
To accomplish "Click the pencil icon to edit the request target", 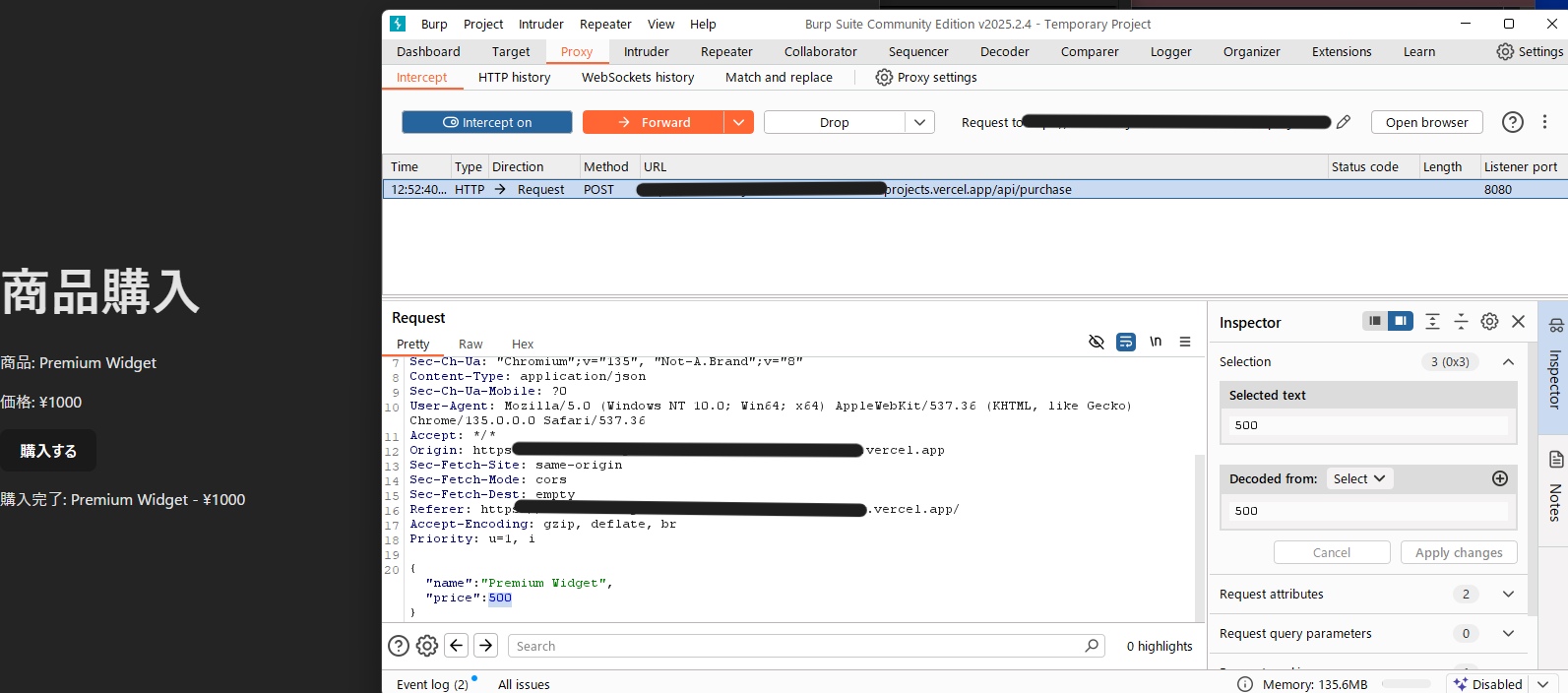I will (x=1344, y=122).
